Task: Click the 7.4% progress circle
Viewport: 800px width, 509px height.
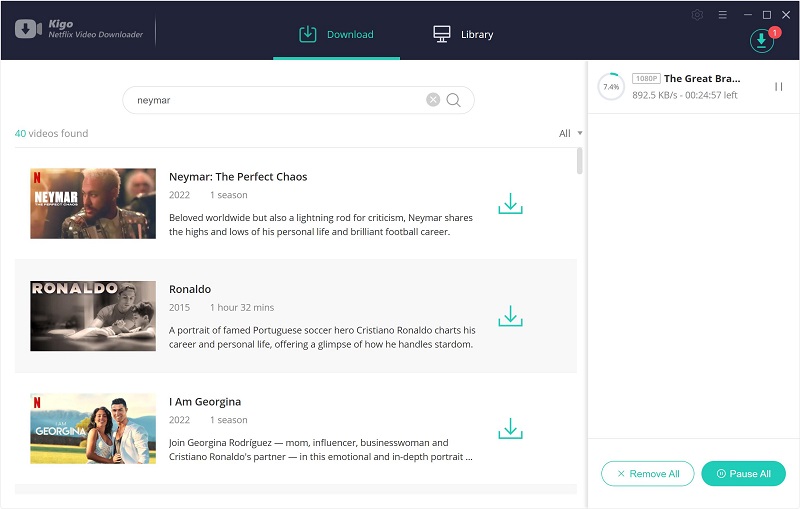Action: coord(611,87)
